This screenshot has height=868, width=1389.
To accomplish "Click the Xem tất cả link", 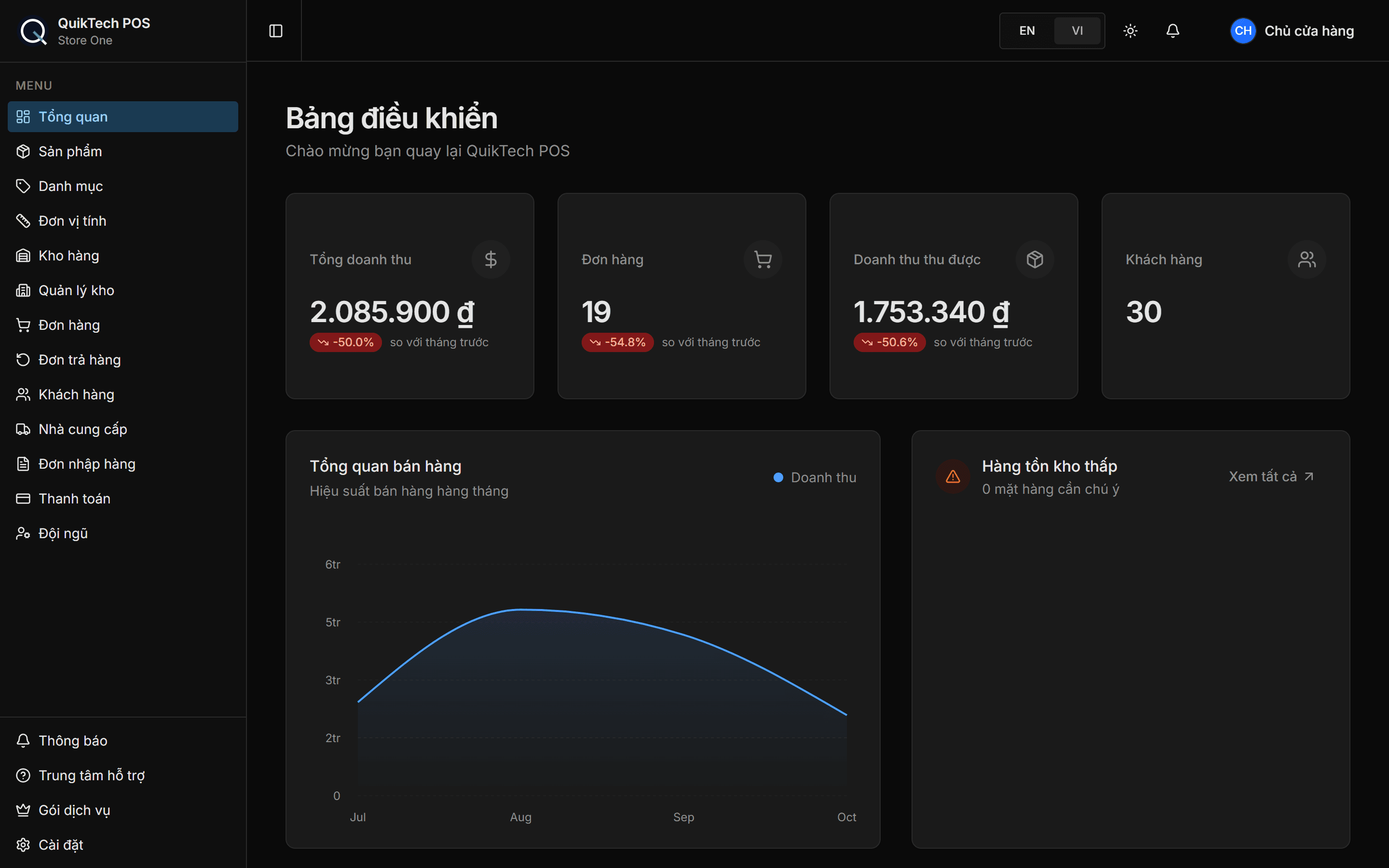I will (x=1271, y=476).
